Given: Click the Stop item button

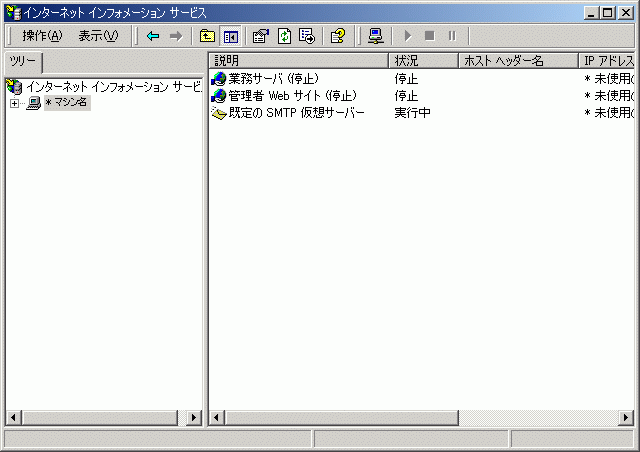Looking at the screenshot, I should 429,36.
